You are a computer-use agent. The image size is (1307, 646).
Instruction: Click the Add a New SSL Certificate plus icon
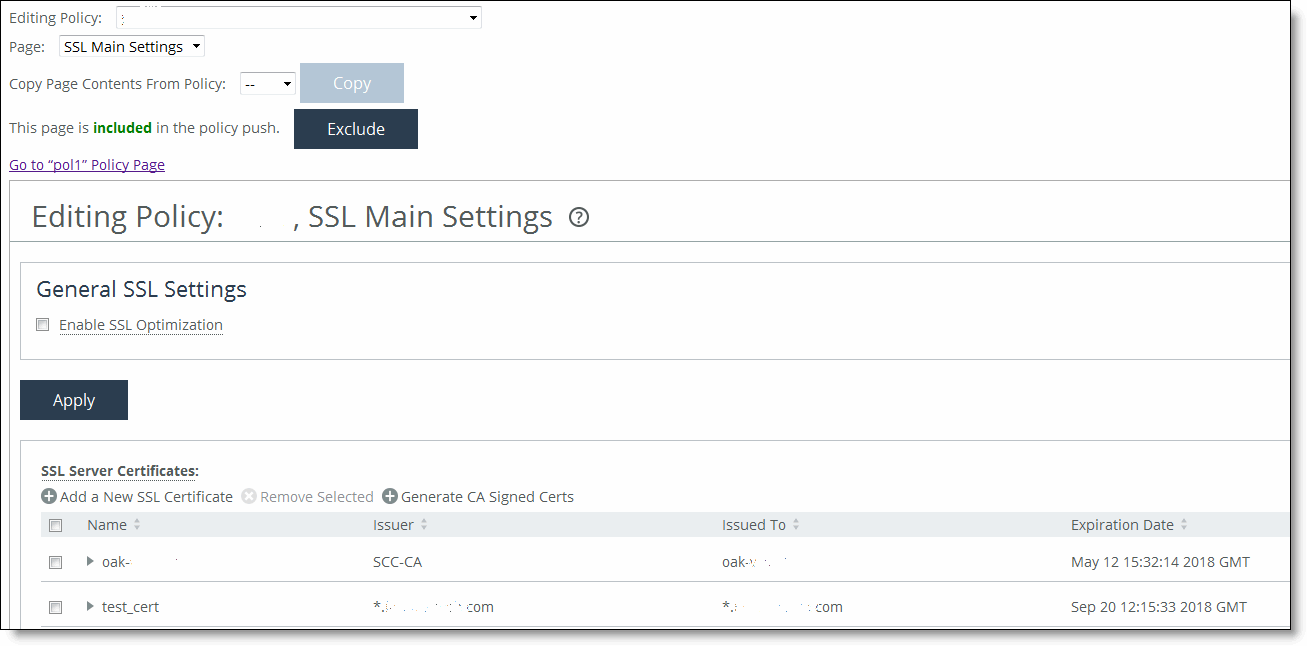pyautogui.click(x=49, y=497)
